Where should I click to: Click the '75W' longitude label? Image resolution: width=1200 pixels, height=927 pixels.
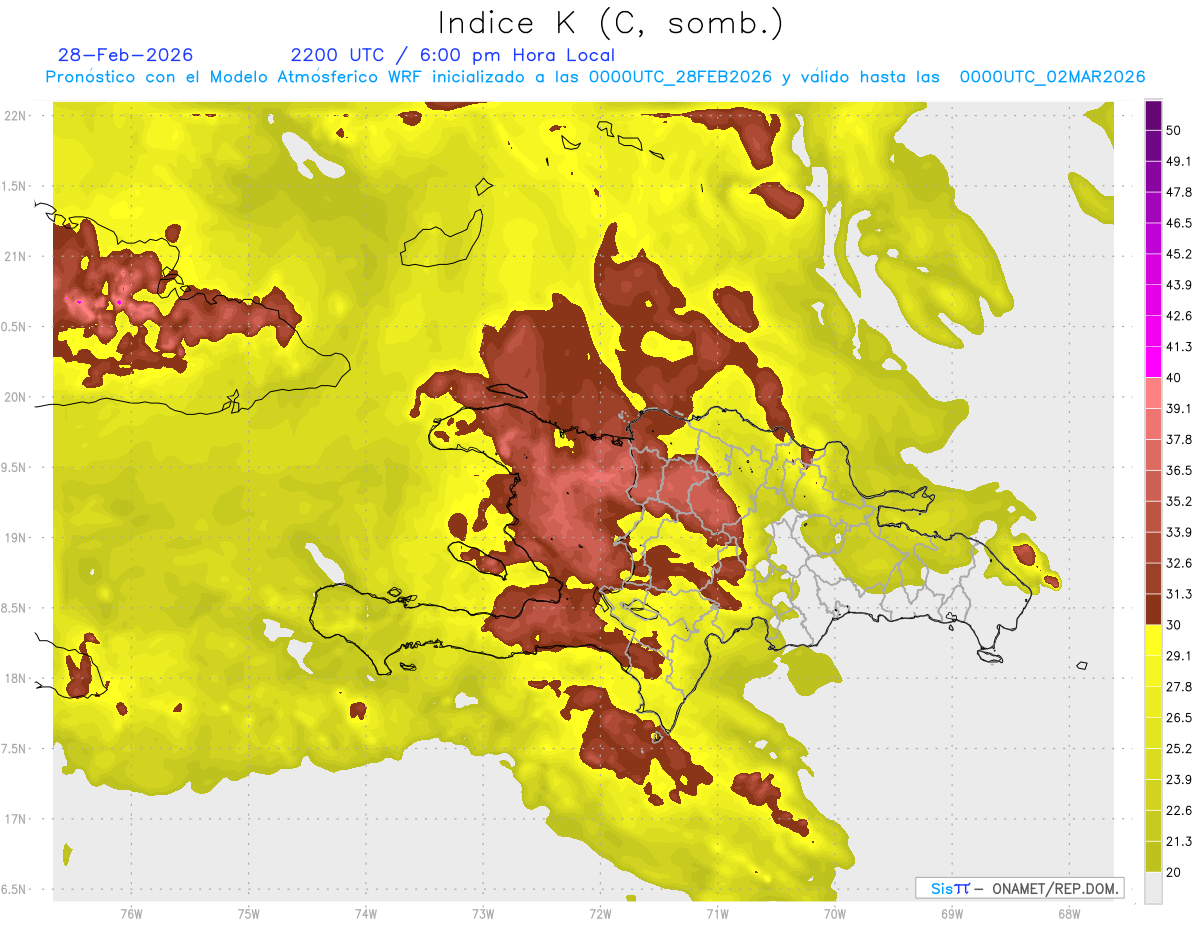(x=249, y=913)
